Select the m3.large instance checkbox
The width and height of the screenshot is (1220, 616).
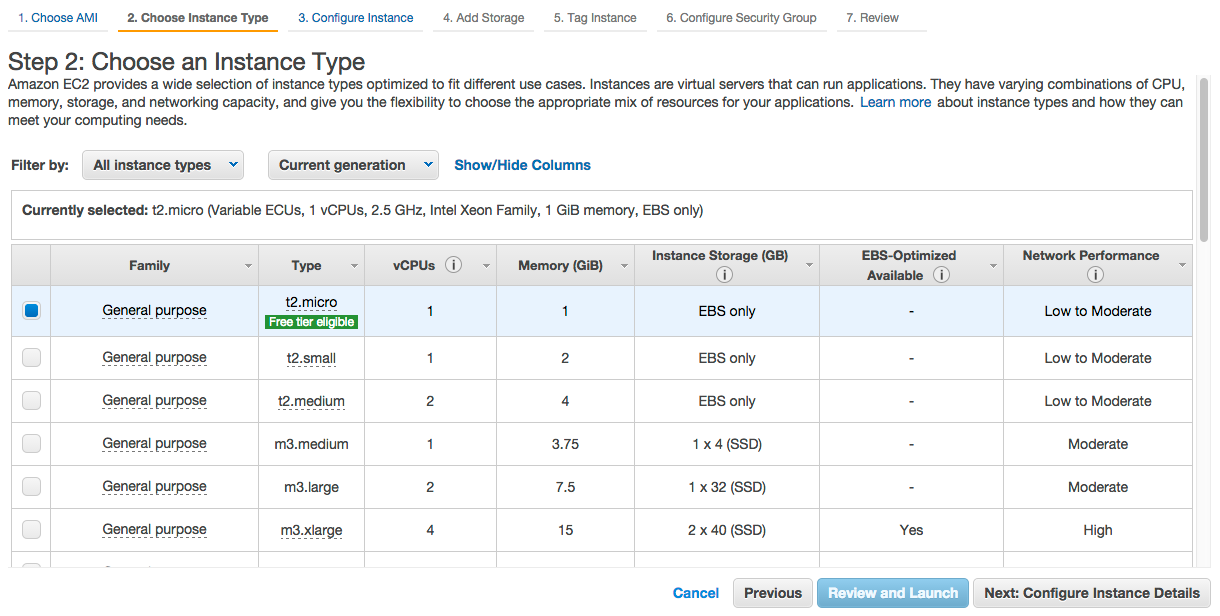tap(31, 486)
